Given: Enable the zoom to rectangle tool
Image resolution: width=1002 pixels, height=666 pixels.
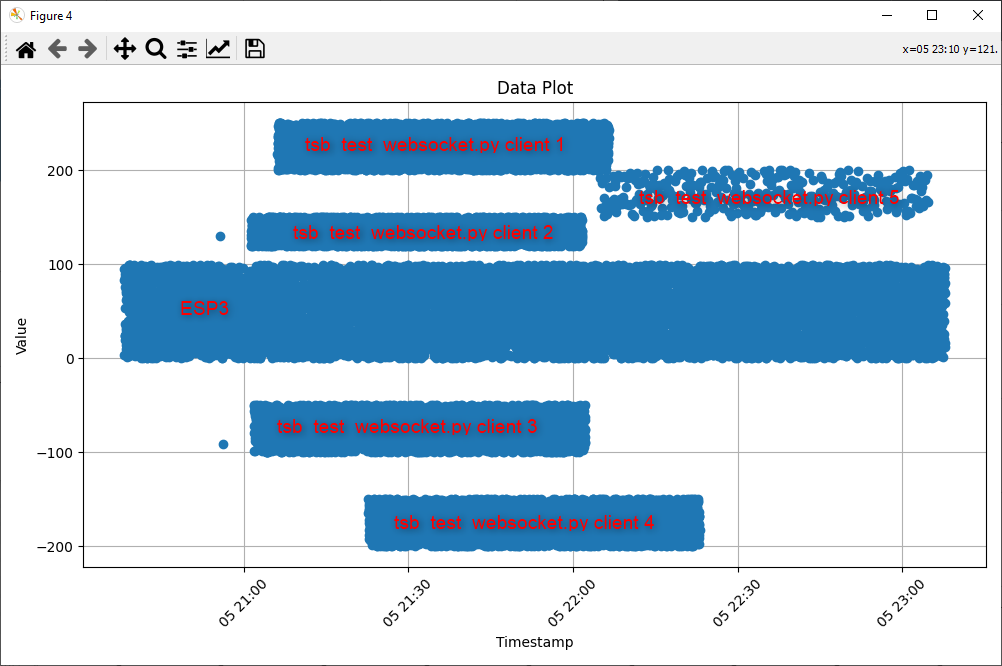Looking at the screenshot, I should [x=155, y=49].
